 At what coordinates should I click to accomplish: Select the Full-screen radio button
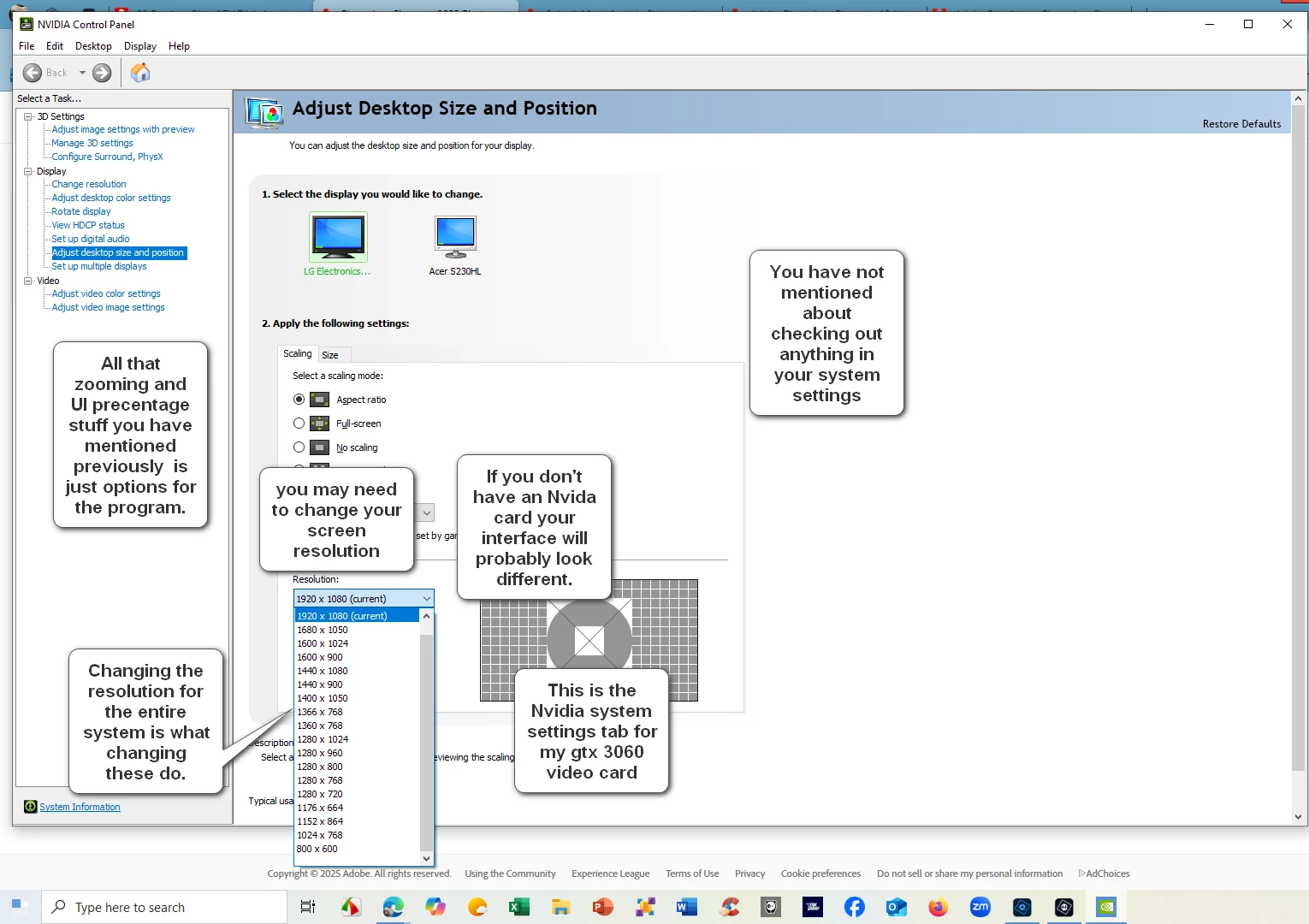pyautogui.click(x=299, y=423)
